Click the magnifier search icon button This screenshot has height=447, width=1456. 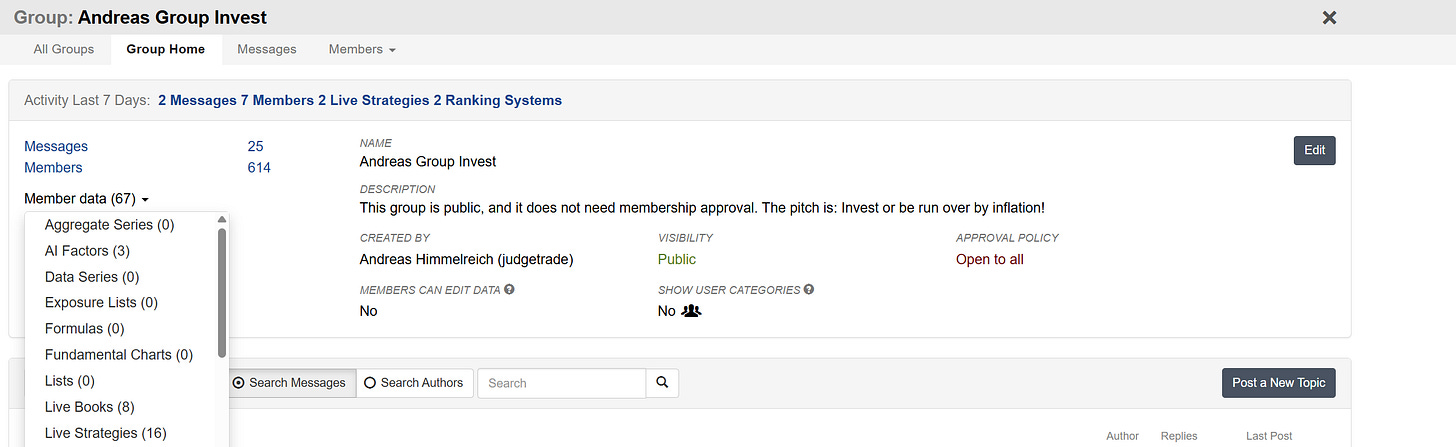(662, 383)
